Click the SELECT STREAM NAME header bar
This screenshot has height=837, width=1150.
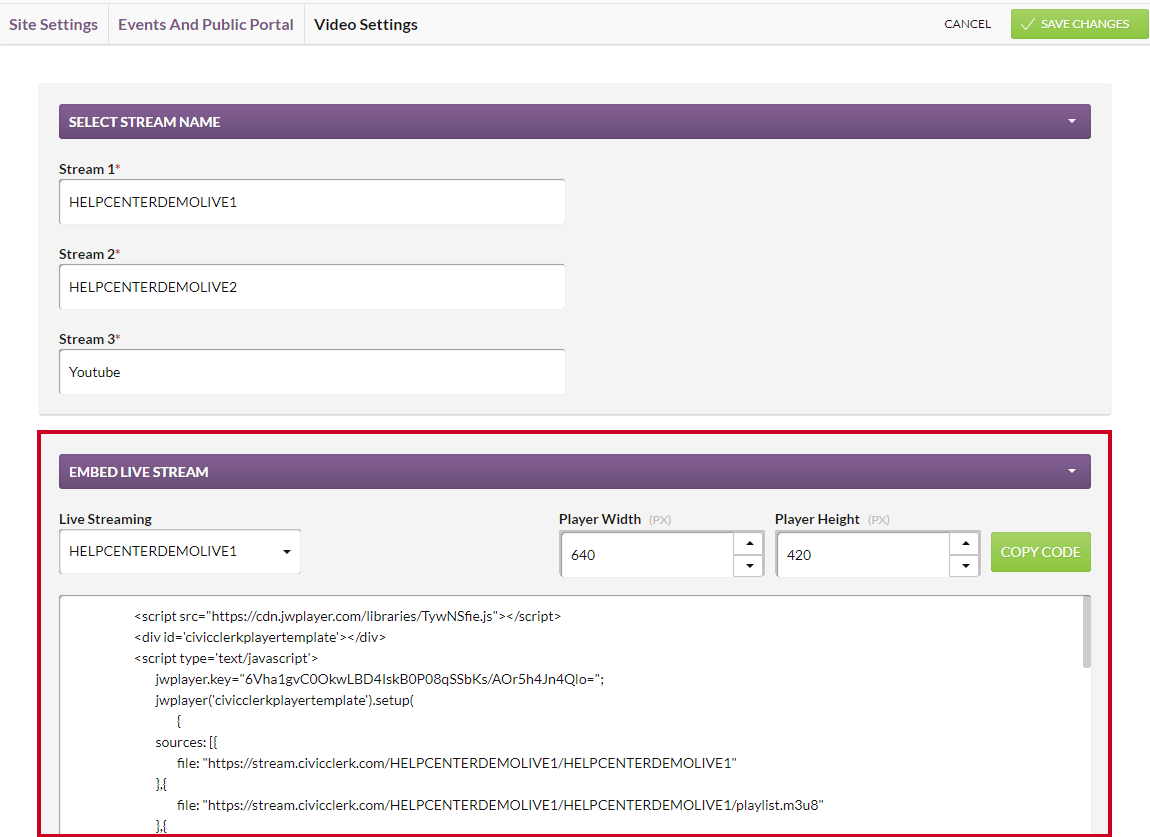click(574, 121)
